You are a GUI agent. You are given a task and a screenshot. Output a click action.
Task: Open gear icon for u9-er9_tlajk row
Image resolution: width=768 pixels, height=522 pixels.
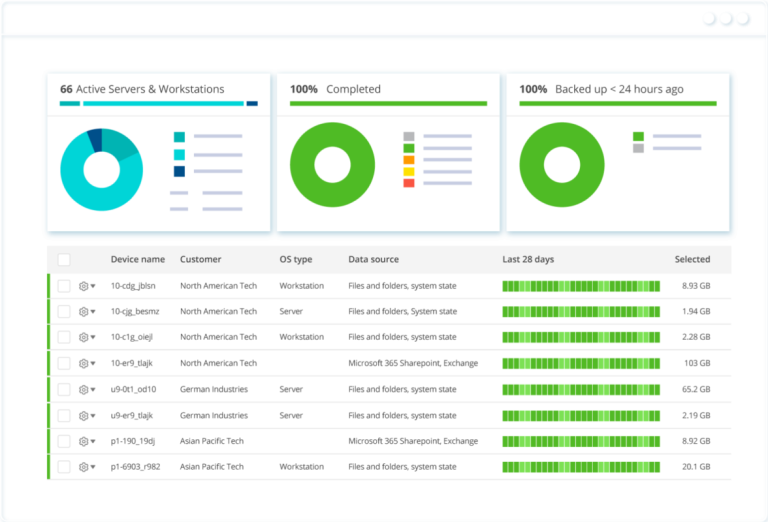coord(84,416)
